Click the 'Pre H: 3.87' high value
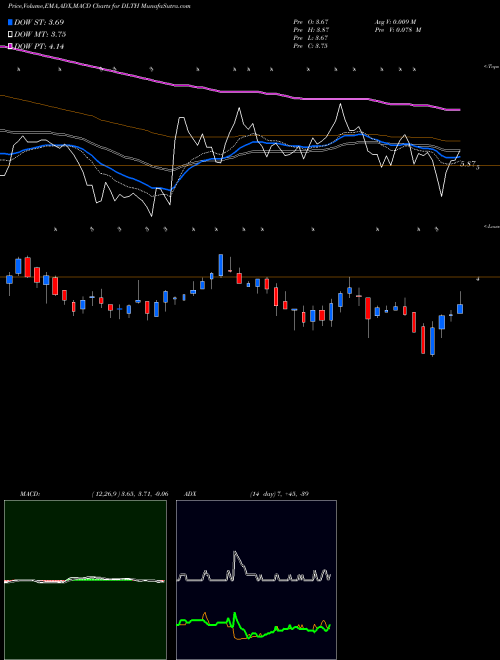This screenshot has width=500, height=660. tap(311, 30)
